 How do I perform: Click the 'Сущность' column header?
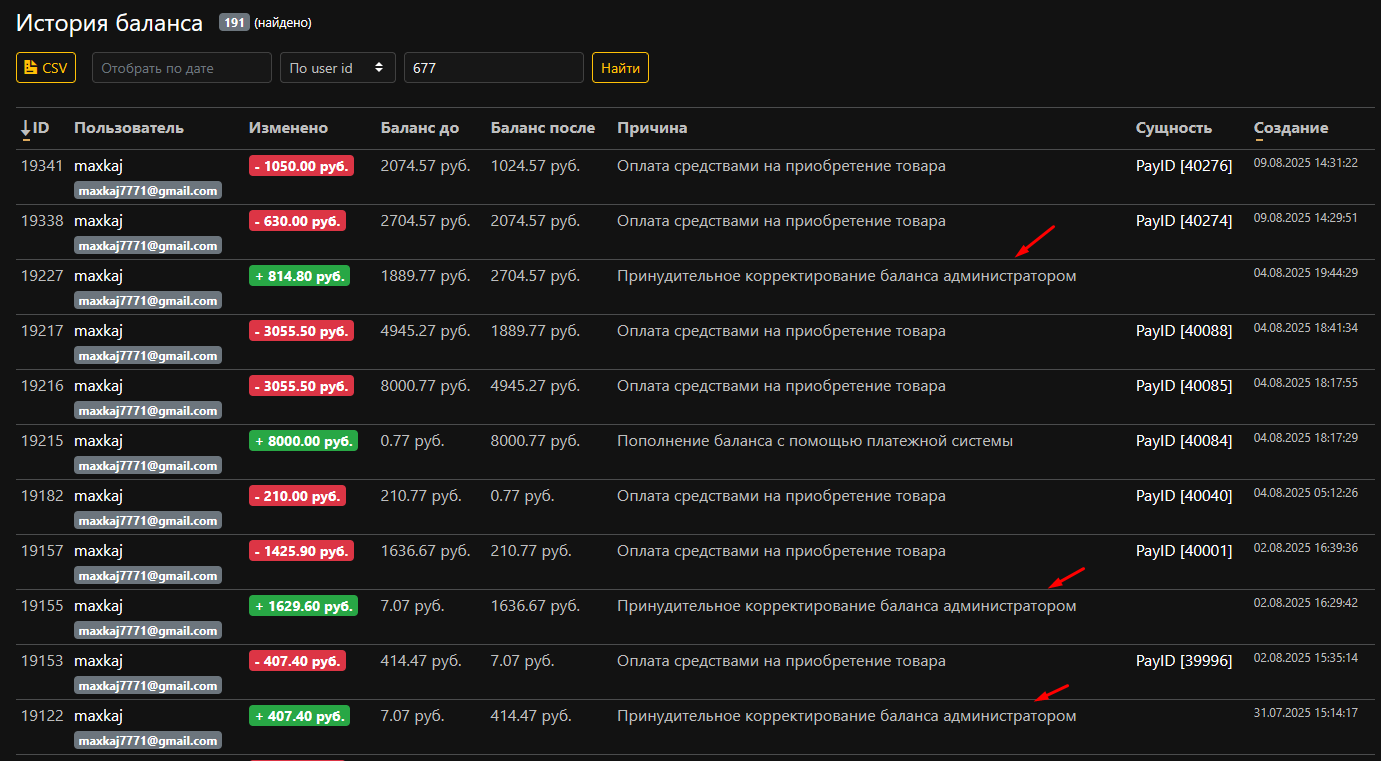coord(1174,128)
